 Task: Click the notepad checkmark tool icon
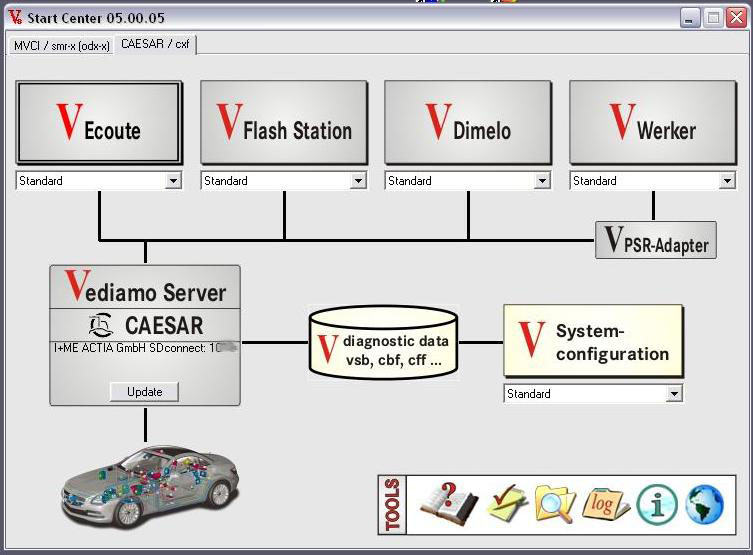coord(507,503)
